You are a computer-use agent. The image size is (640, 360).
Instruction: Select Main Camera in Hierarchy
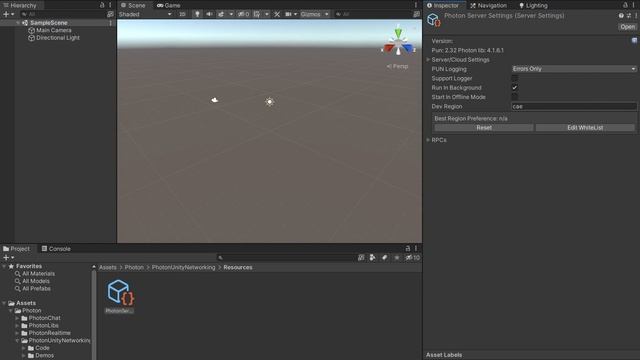pos(53,30)
